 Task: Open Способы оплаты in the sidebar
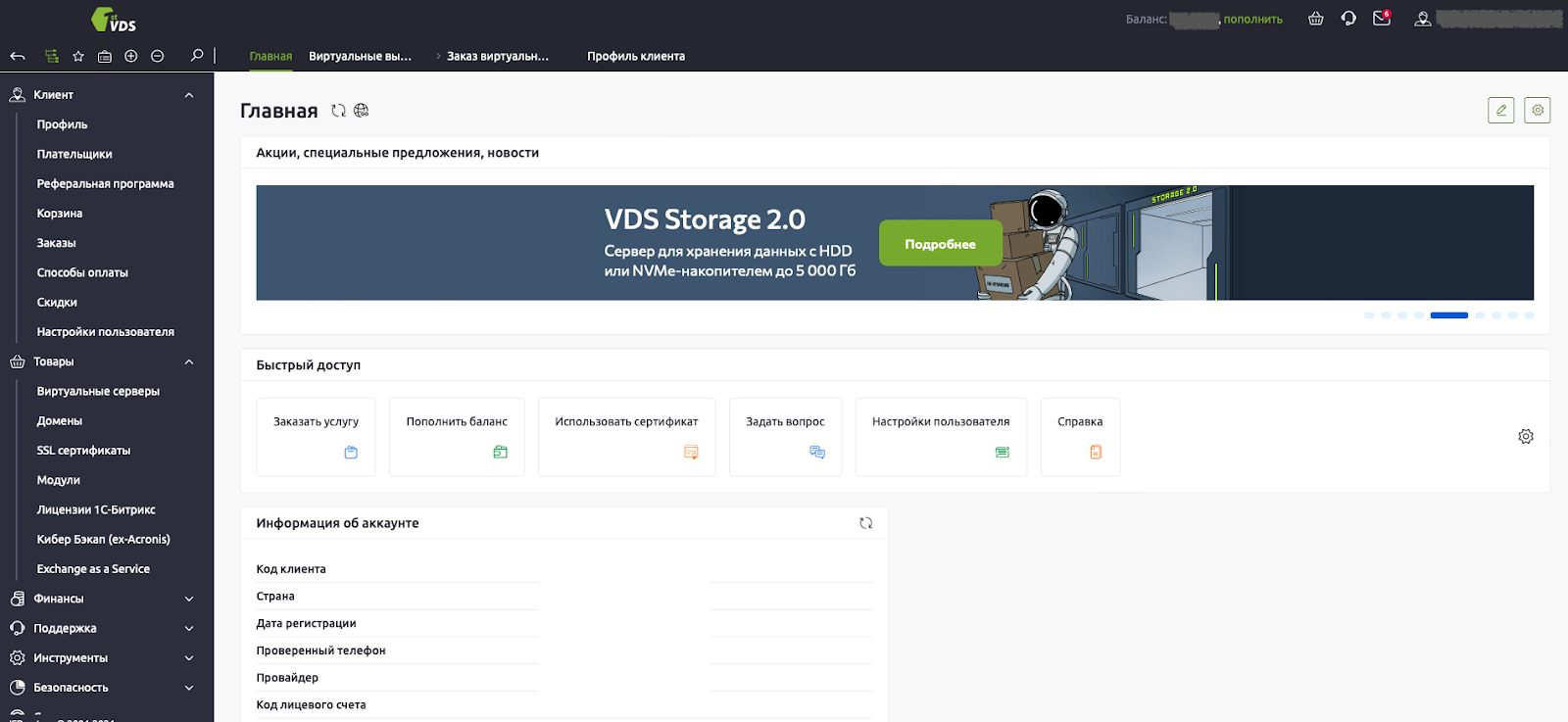point(82,272)
